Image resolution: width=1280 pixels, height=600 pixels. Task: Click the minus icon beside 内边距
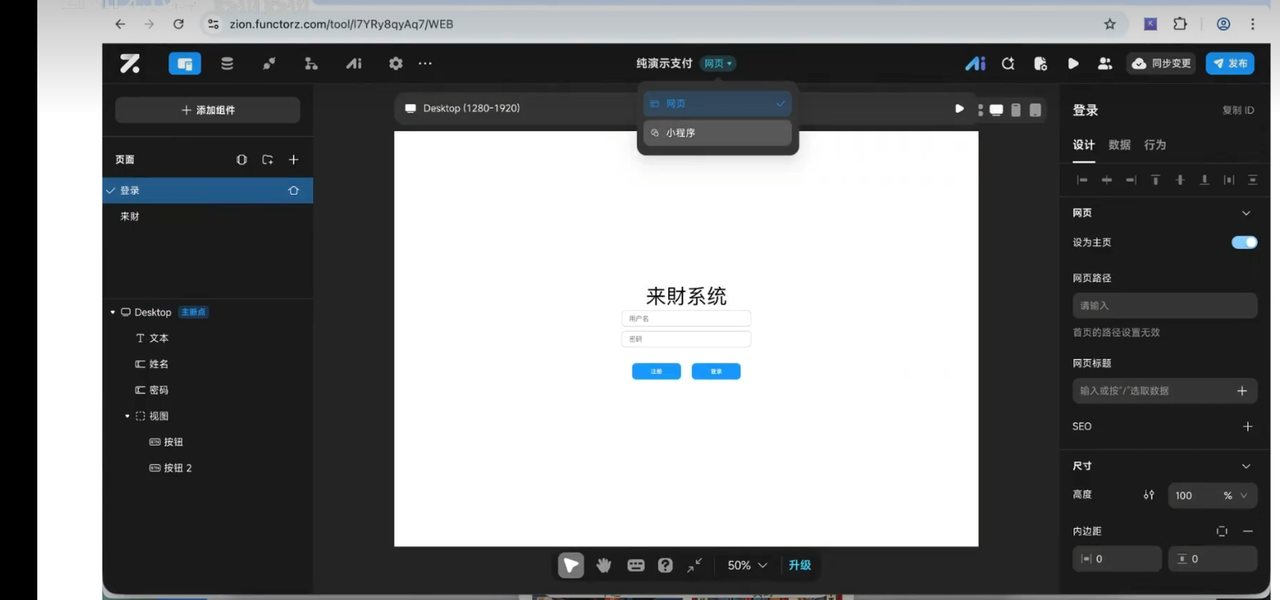(x=1247, y=531)
